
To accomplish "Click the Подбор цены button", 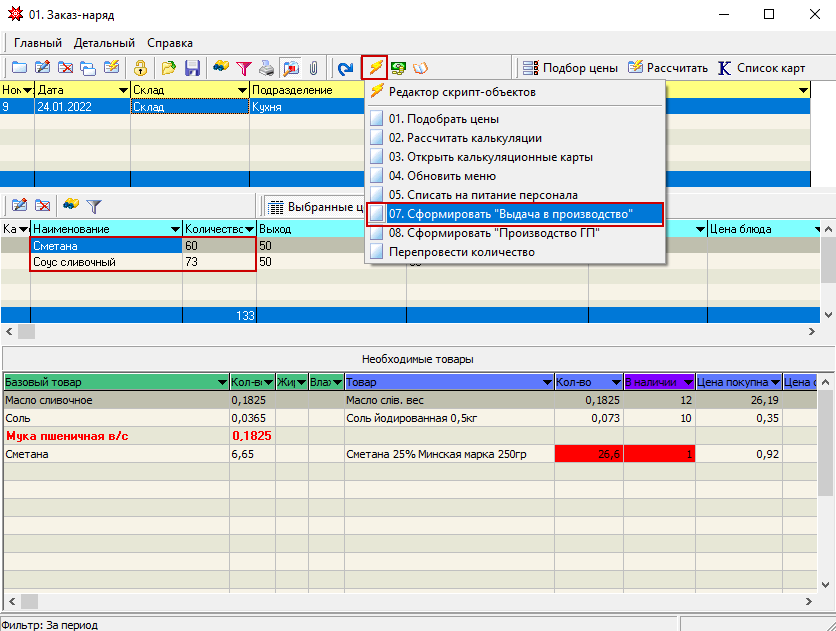I will [x=570, y=68].
